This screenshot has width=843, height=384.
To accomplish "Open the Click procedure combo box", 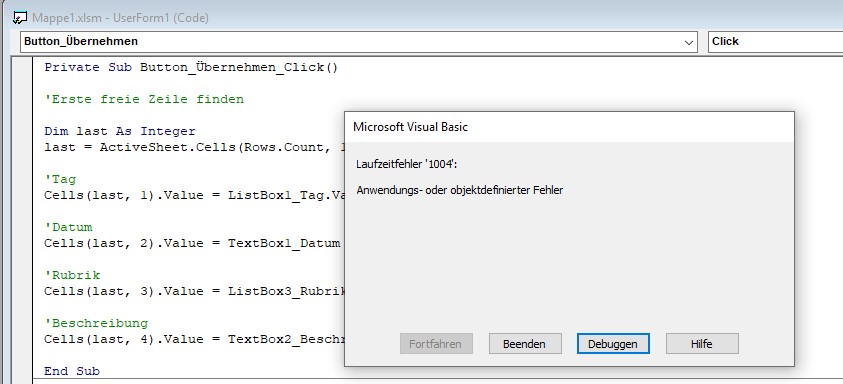I will click(775, 41).
